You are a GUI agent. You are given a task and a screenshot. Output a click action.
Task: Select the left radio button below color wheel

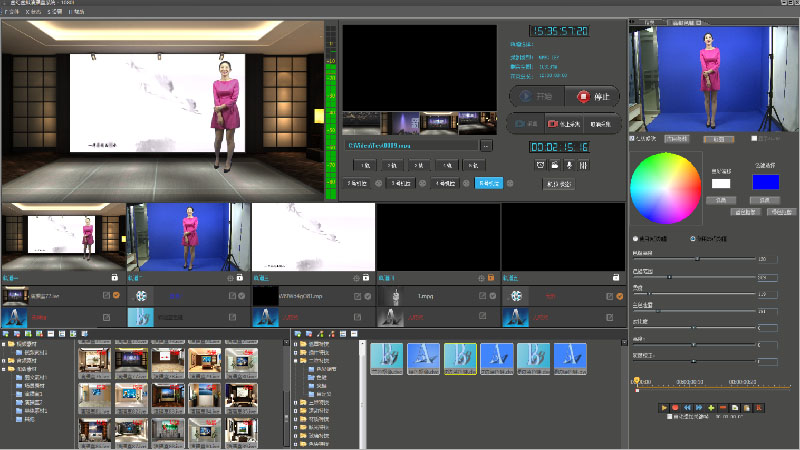(x=635, y=238)
